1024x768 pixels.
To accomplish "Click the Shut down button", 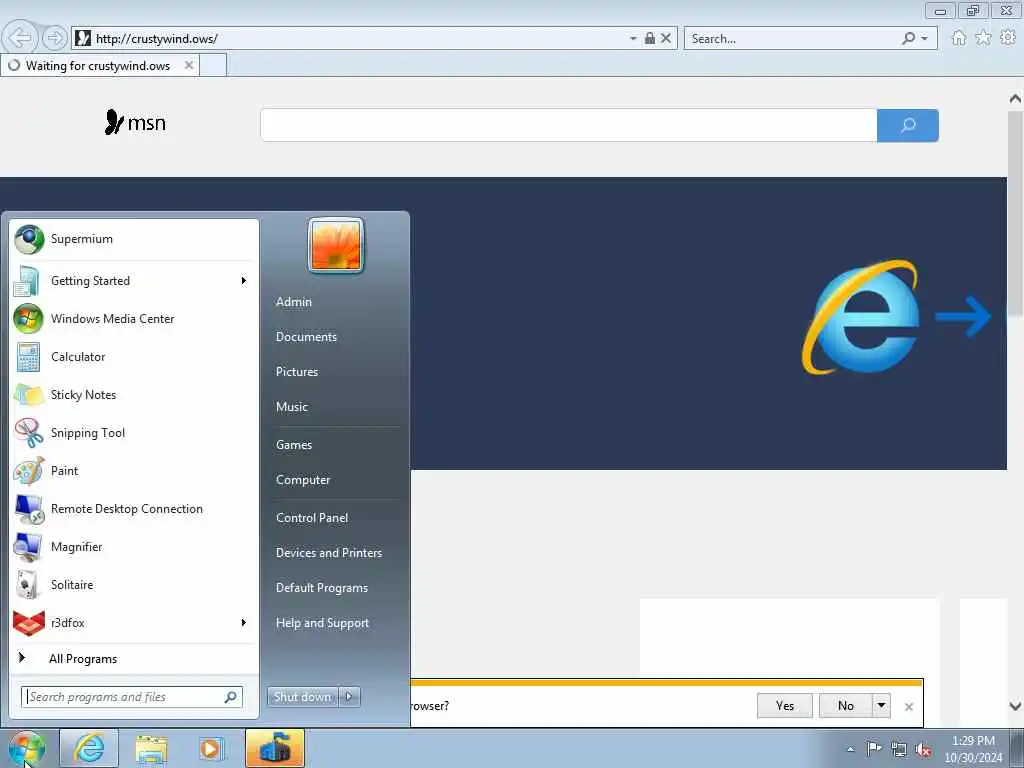I will [x=303, y=697].
